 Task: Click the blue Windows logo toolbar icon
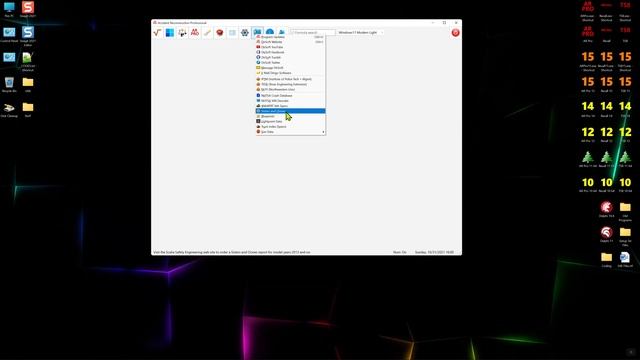[x=170, y=33]
